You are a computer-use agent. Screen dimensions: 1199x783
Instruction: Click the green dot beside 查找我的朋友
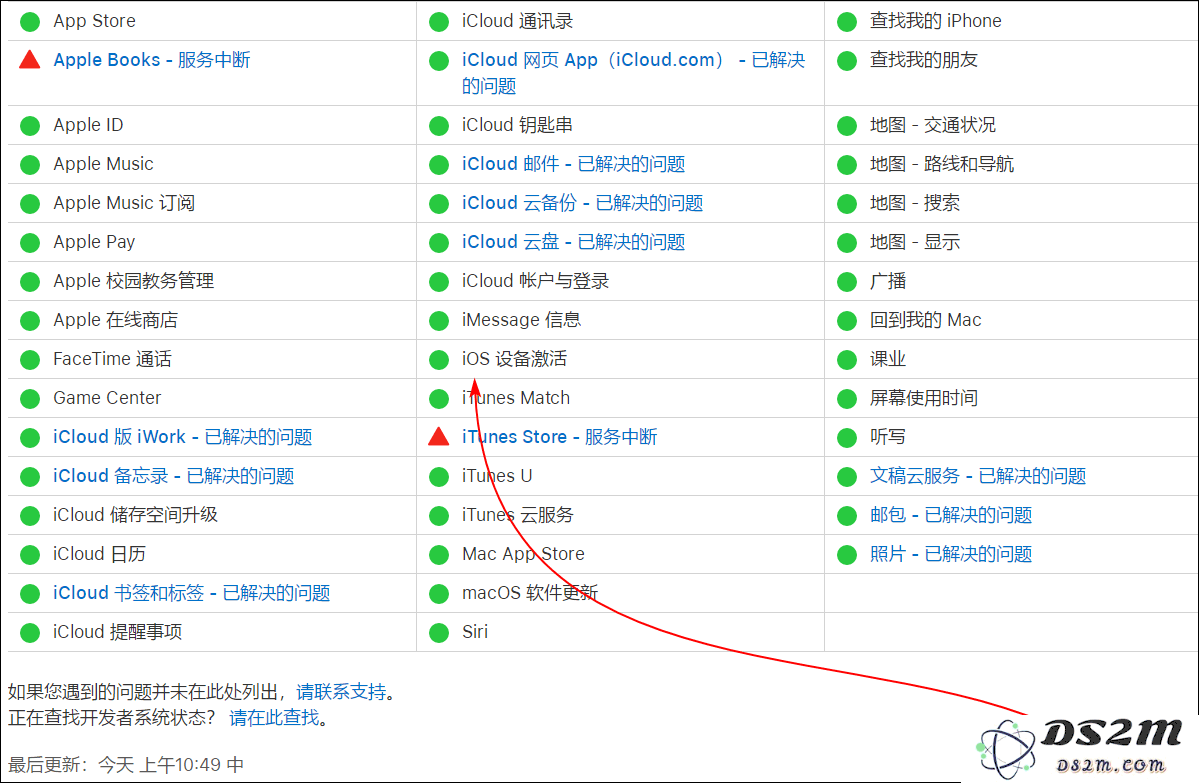pos(847,60)
